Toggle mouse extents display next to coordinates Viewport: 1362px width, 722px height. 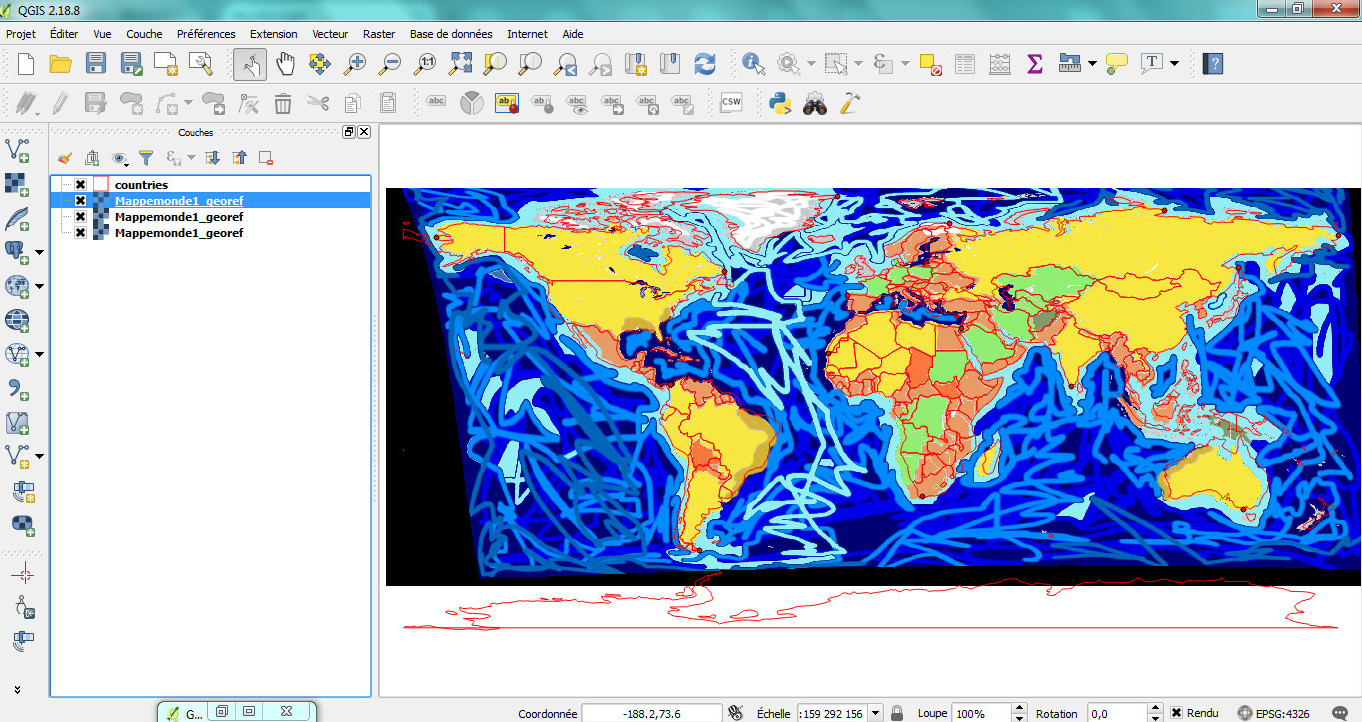coord(736,713)
